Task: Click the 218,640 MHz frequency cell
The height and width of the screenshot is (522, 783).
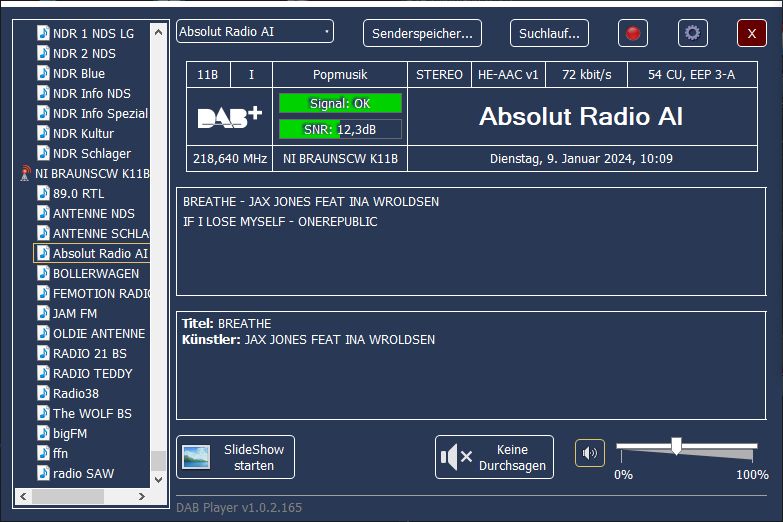Action: click(x=230, y=159)
